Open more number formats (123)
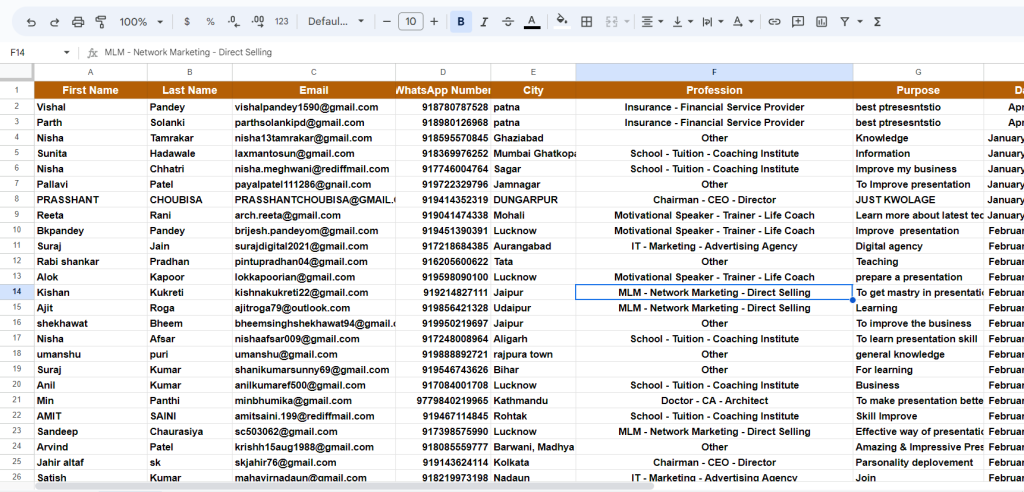This screenshot has height=492, width=1024. [x=281, y=22]
